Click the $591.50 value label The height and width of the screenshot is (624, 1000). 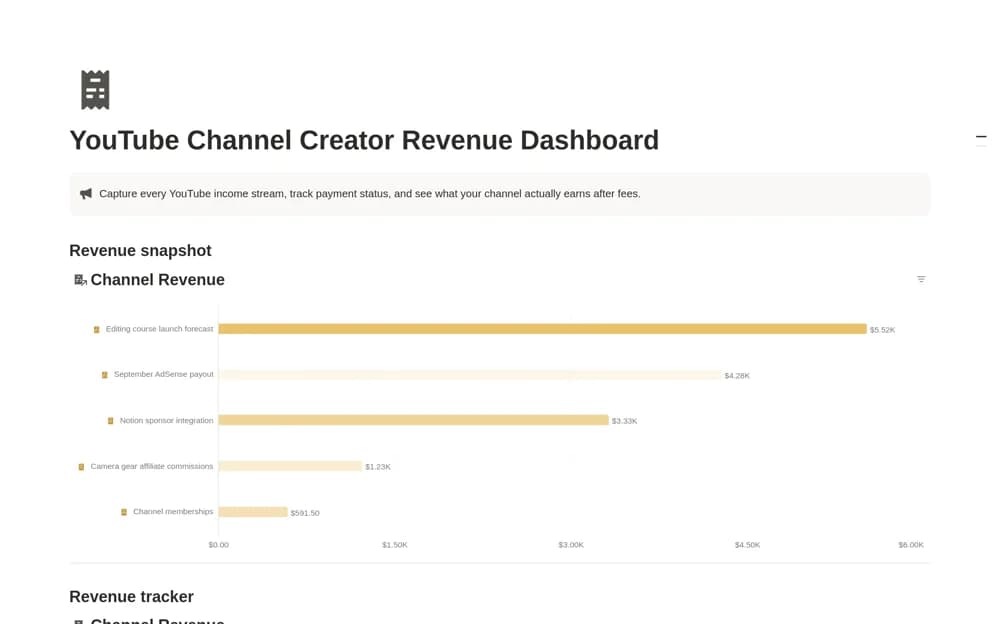305,513
